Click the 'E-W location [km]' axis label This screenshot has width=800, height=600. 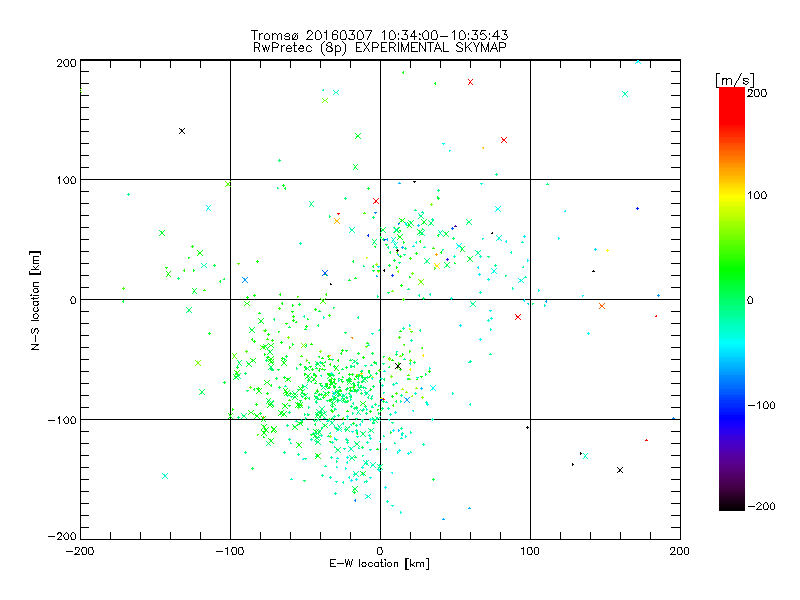pyautogui.click(x=379, y=563)
